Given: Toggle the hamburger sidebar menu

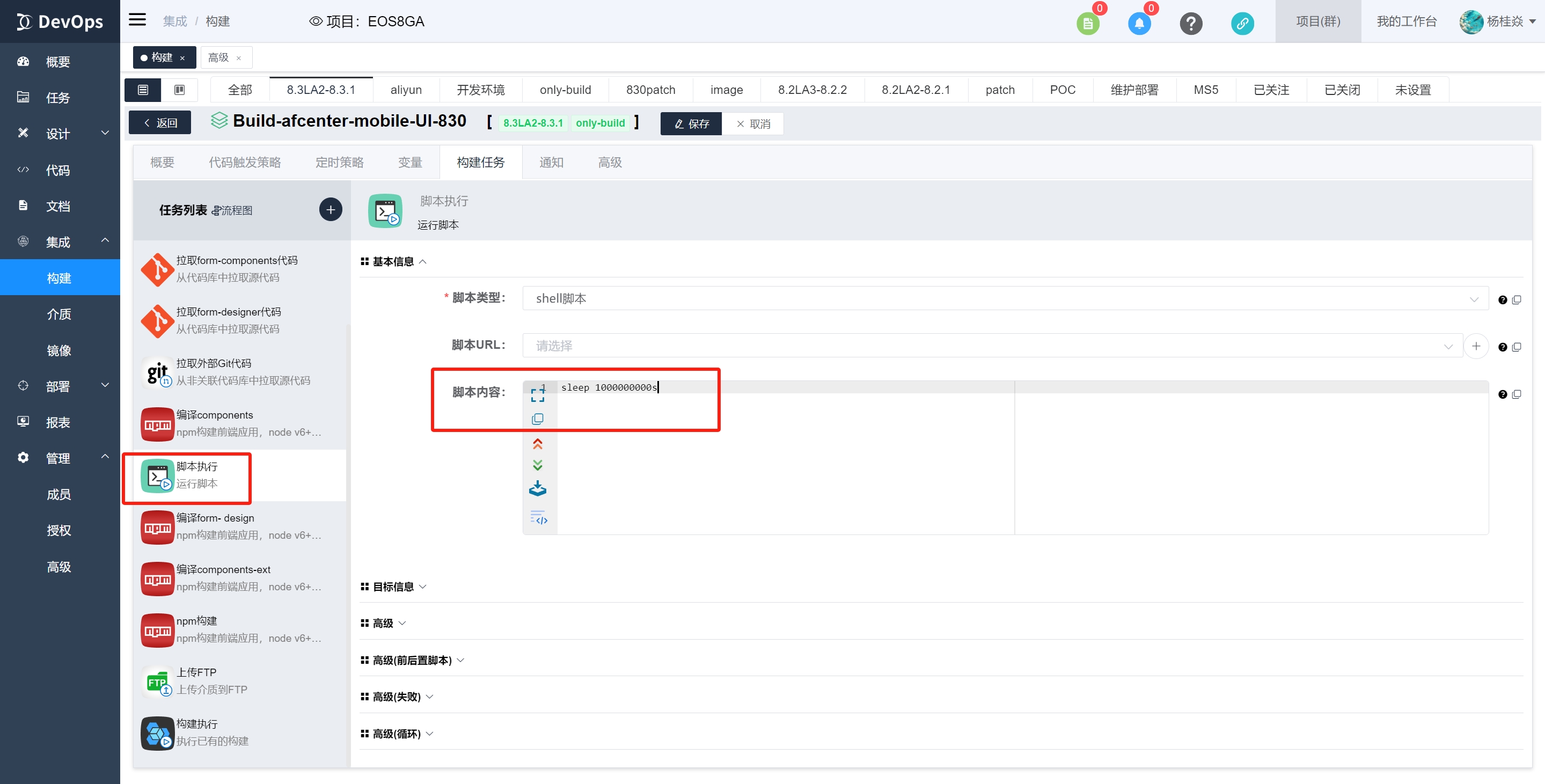Looking at the screenshot, I should click(137, 20).
